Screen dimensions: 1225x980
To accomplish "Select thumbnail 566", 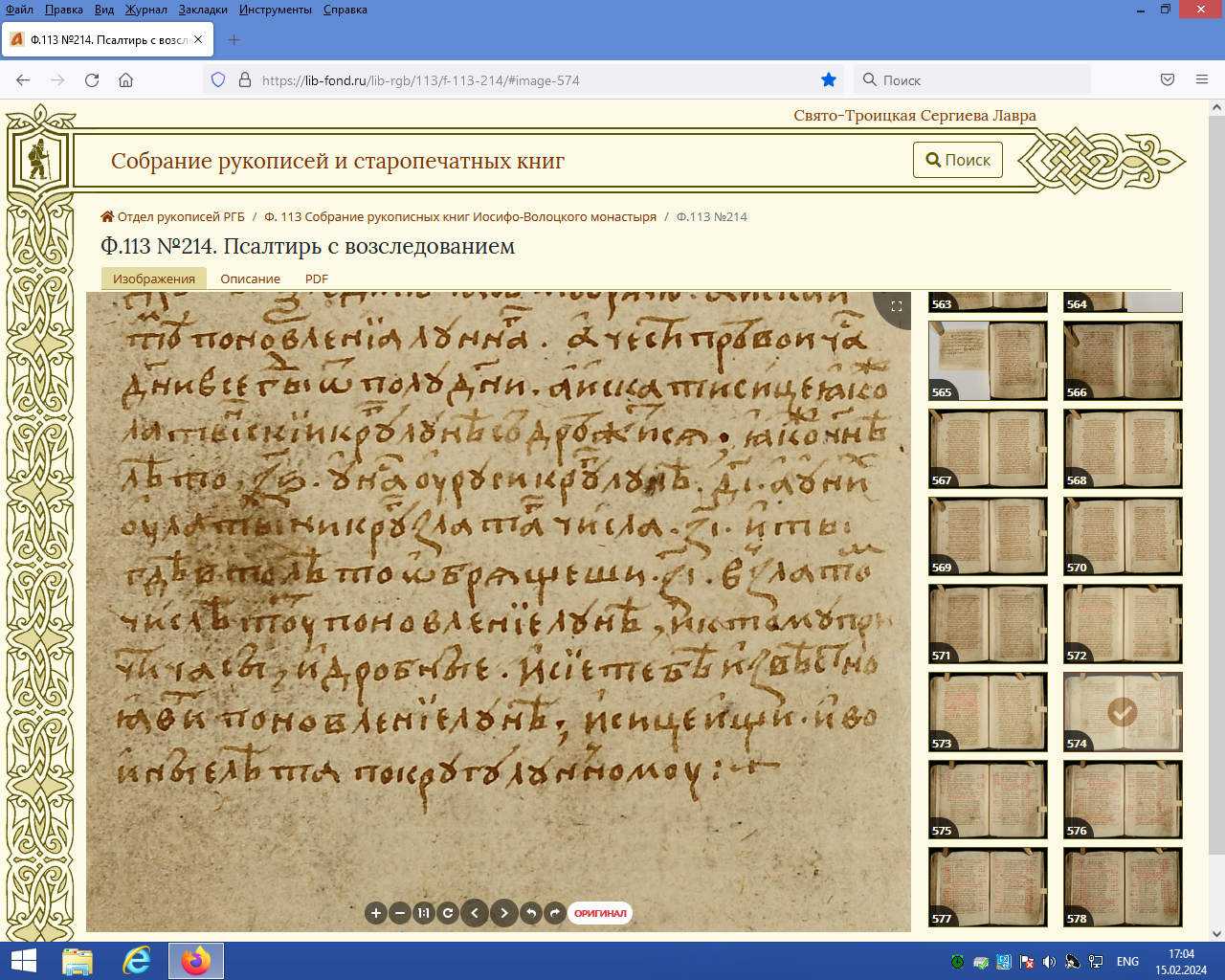I will 1123,361.
